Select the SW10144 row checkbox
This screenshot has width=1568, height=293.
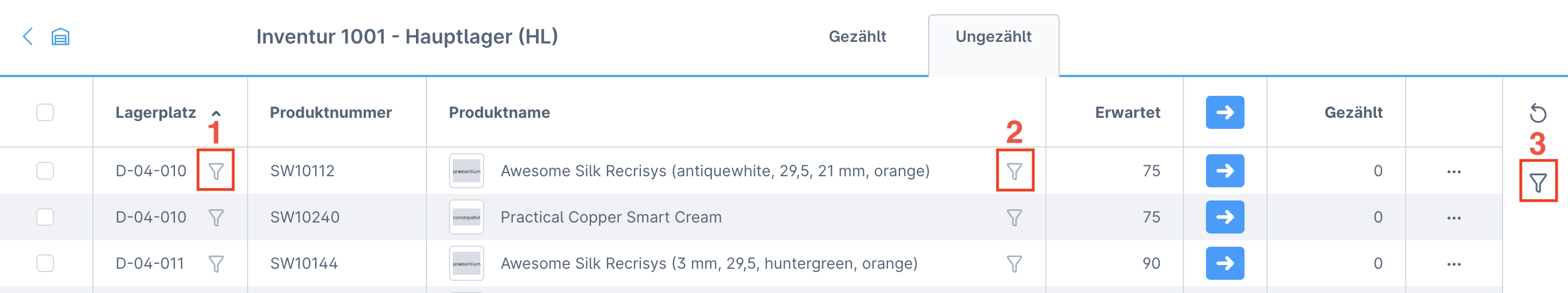tap(45, 263)
